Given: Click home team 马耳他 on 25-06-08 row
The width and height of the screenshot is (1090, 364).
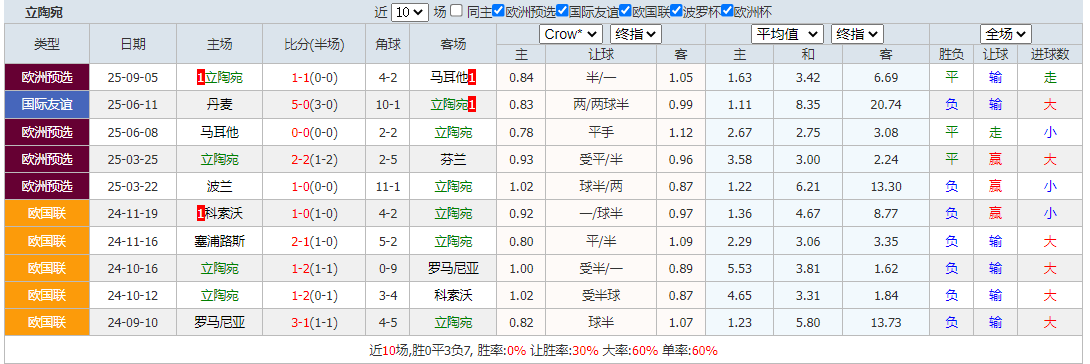Looking at the screenshot, I should (x=220, y=132).
